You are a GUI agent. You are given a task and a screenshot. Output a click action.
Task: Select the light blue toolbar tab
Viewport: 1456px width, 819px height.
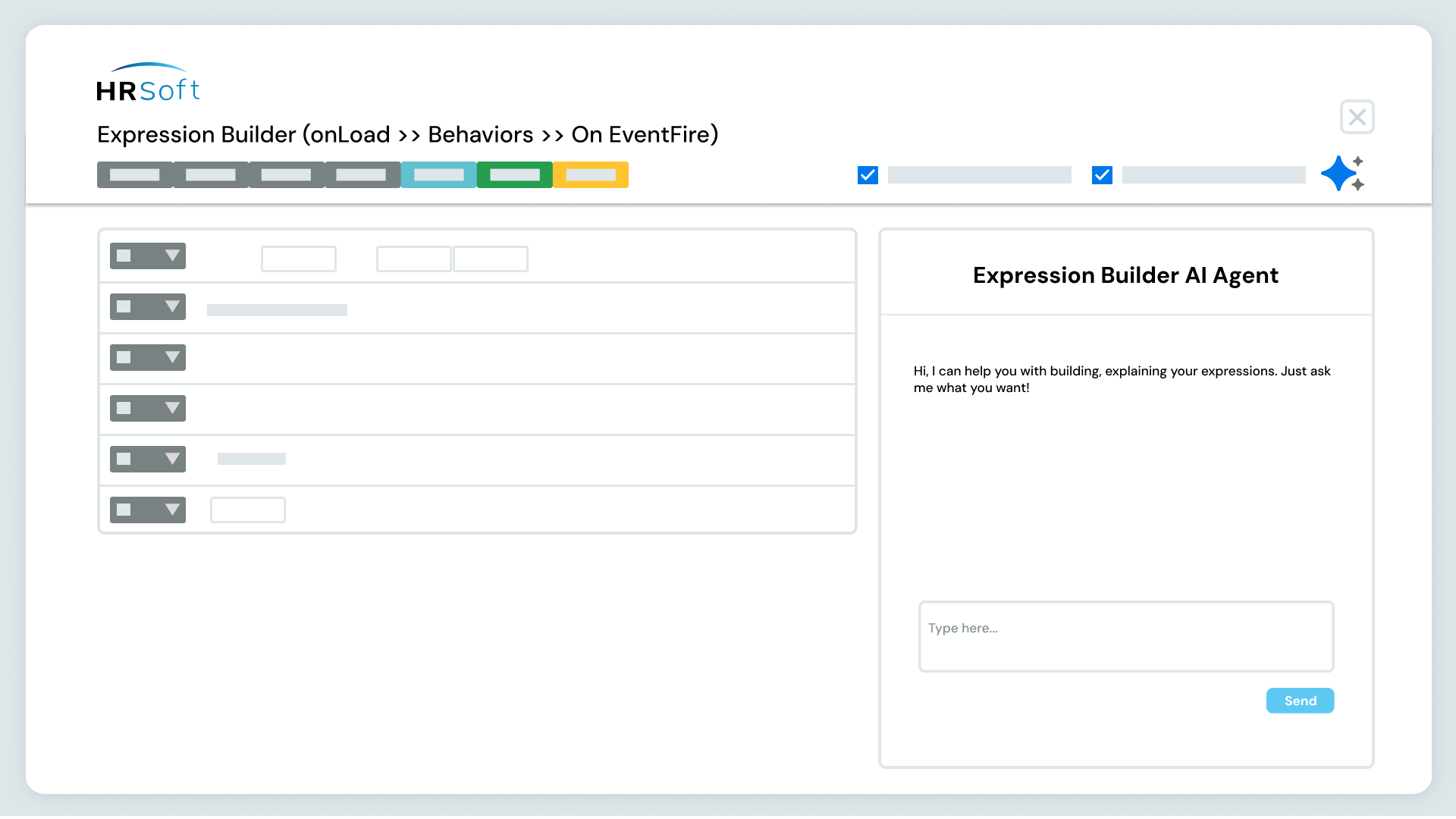pos(439,175)
